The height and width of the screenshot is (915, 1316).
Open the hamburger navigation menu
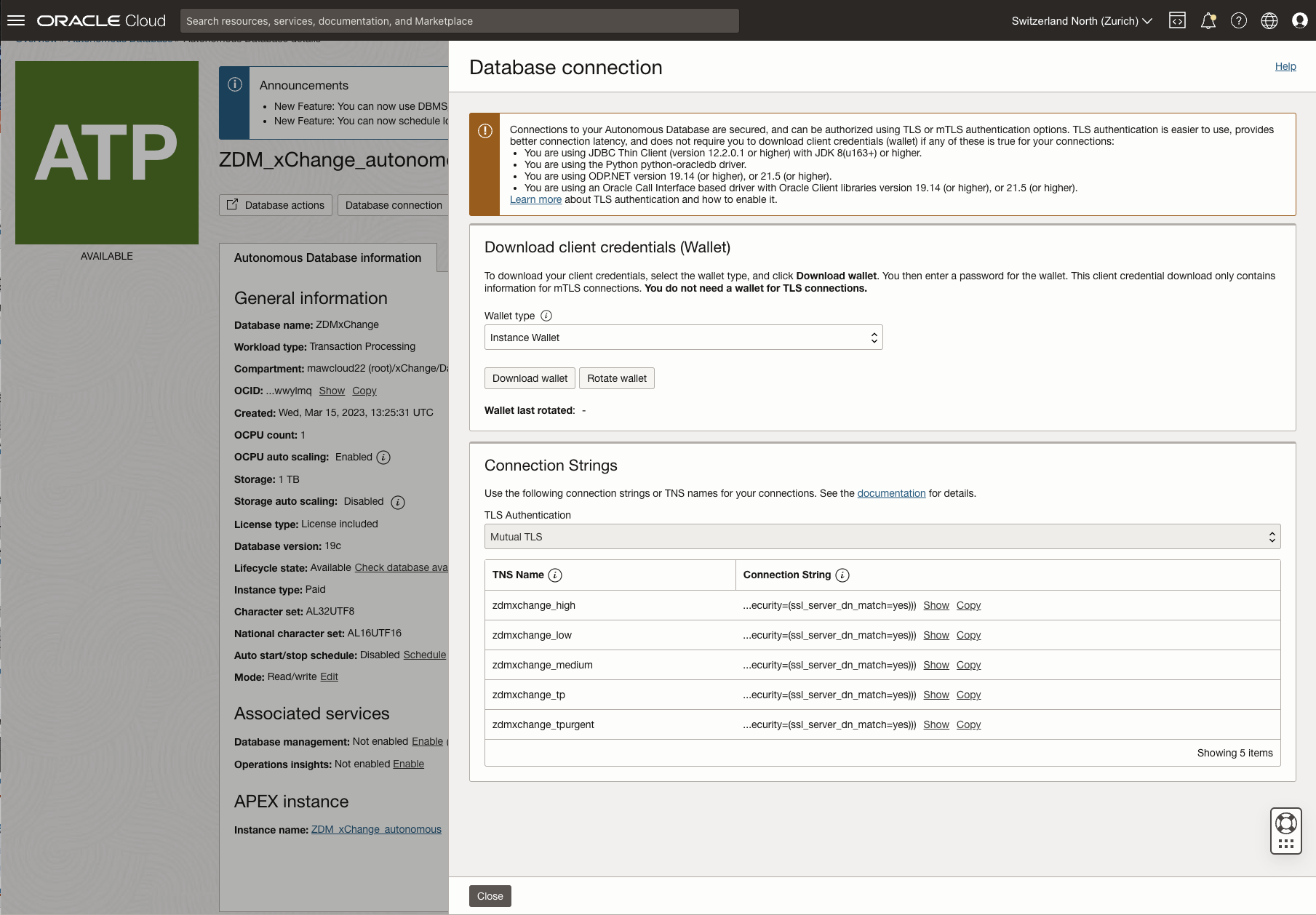(16, 20)
